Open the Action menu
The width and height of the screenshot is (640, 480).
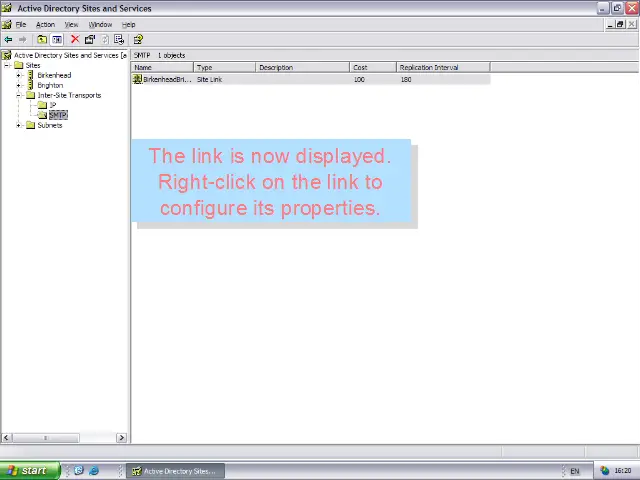pyautogui.click(x=45, y=24)
